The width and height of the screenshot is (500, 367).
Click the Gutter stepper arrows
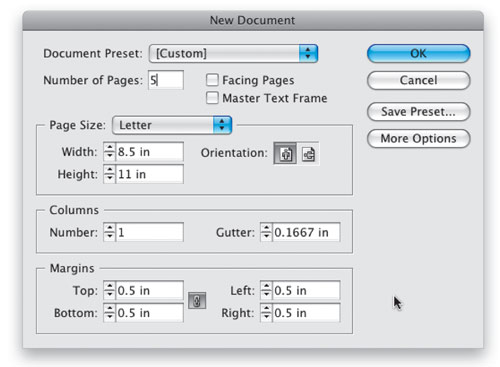click(266, 232)
